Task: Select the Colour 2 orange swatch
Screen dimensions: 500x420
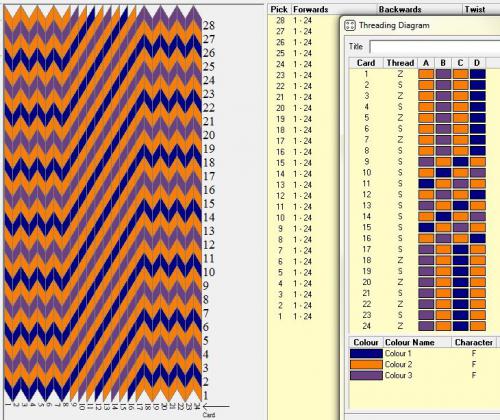Action: (x=366, y=364)
